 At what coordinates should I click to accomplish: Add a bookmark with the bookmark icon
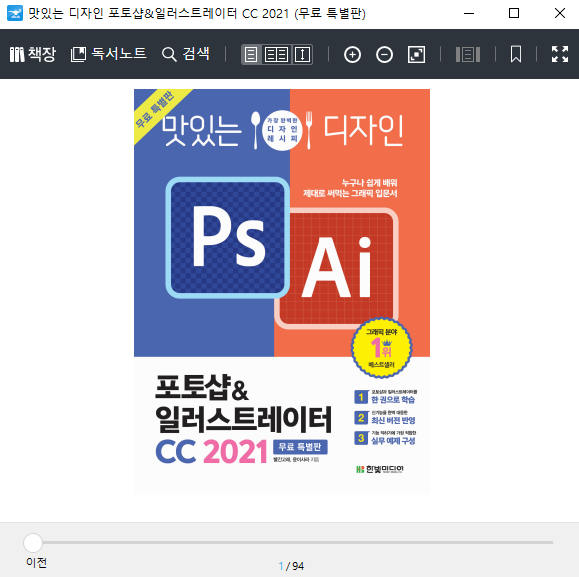click(x=516, y=54)
